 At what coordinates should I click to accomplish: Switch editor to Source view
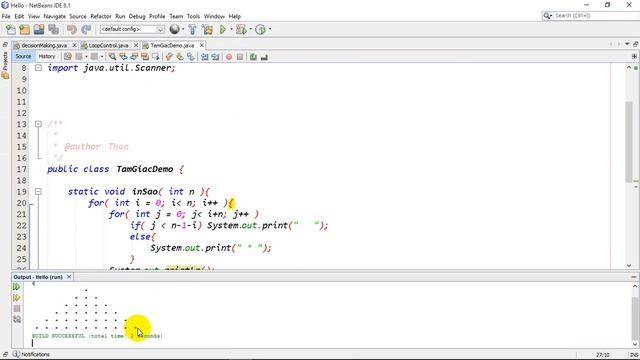click(23, 56)
